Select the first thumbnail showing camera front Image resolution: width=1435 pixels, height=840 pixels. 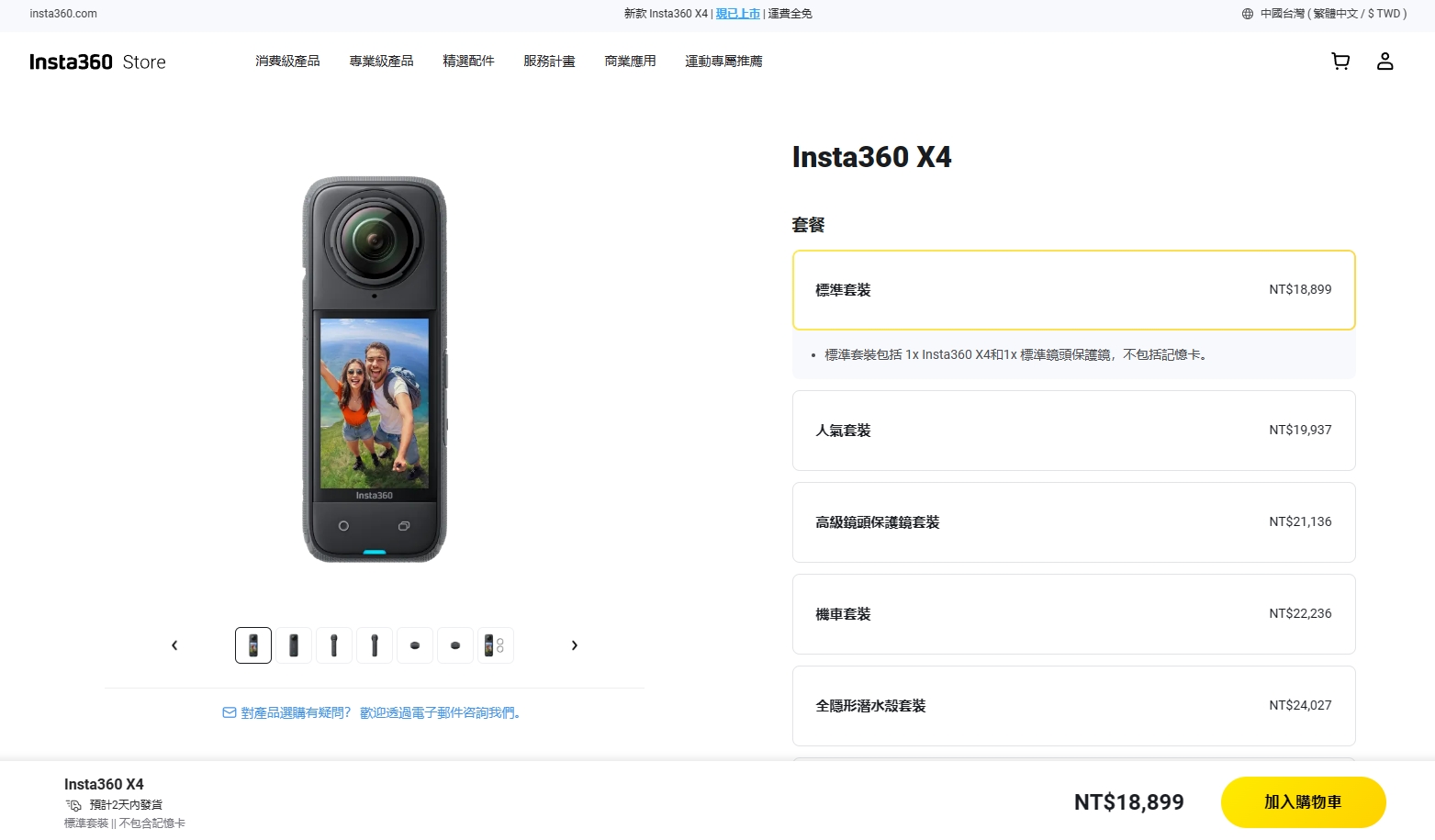pyautogui.click(x=253, y=645)
